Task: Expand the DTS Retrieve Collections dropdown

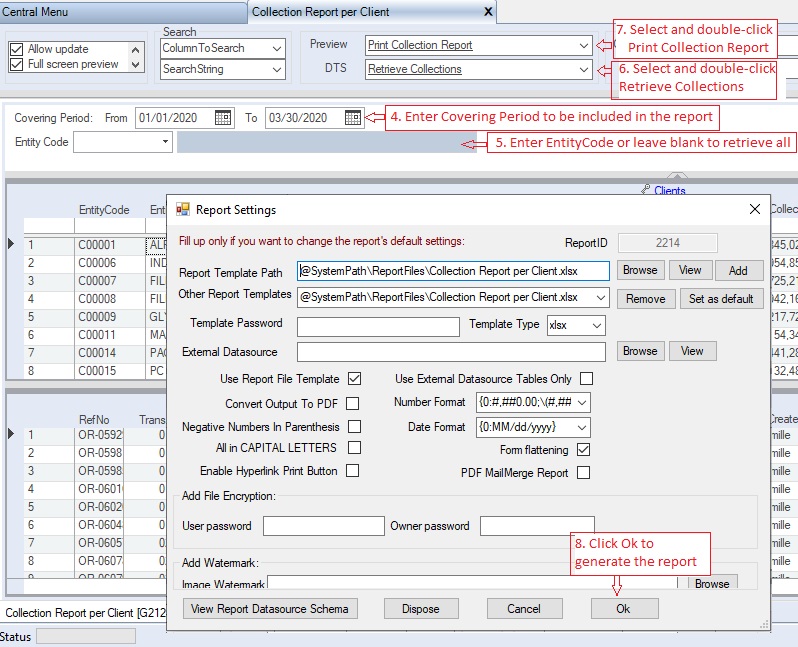Action: (x=584, y=69)
